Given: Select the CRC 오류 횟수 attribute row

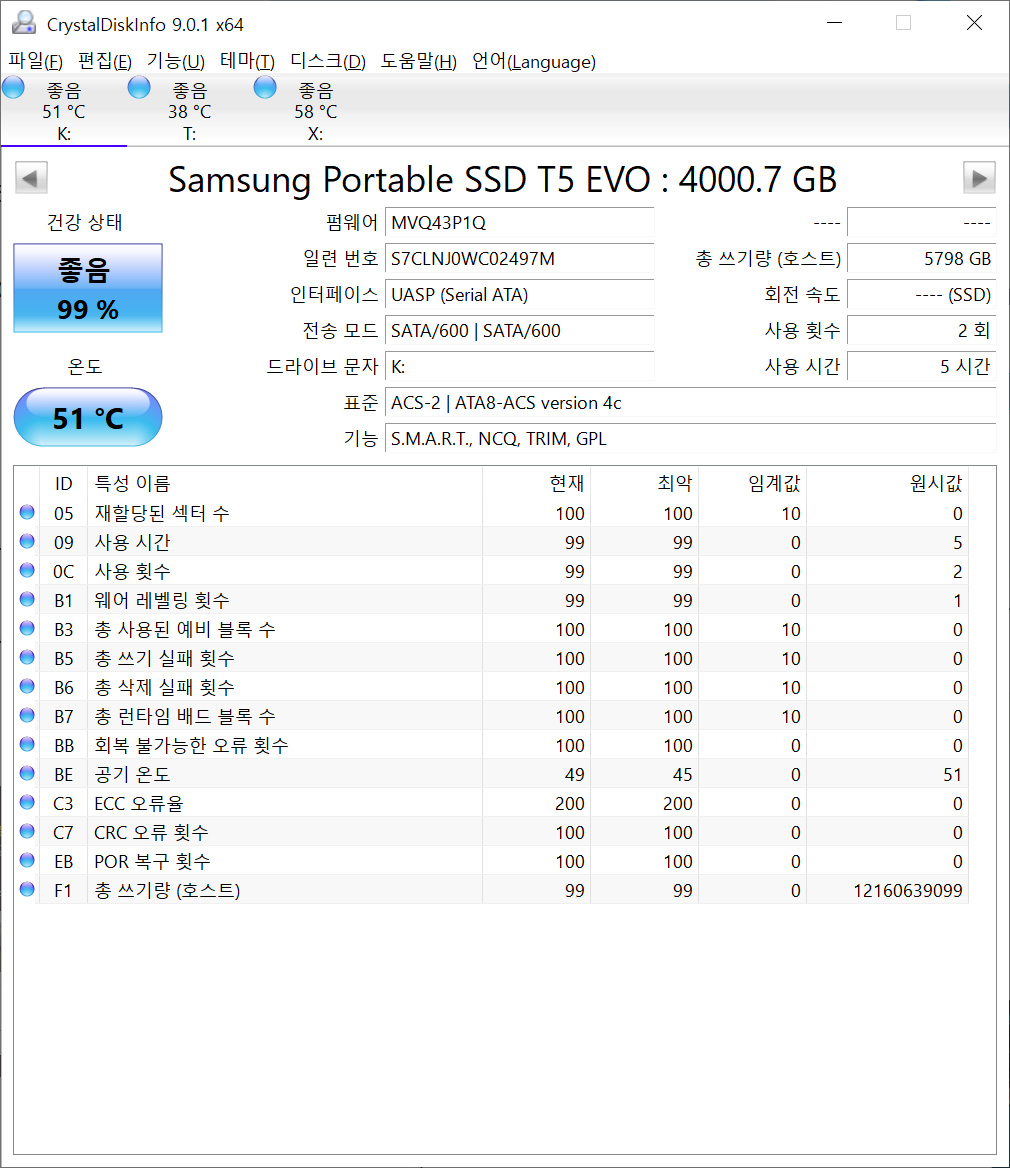Looking at the screenshot, I should pos(492,831).
